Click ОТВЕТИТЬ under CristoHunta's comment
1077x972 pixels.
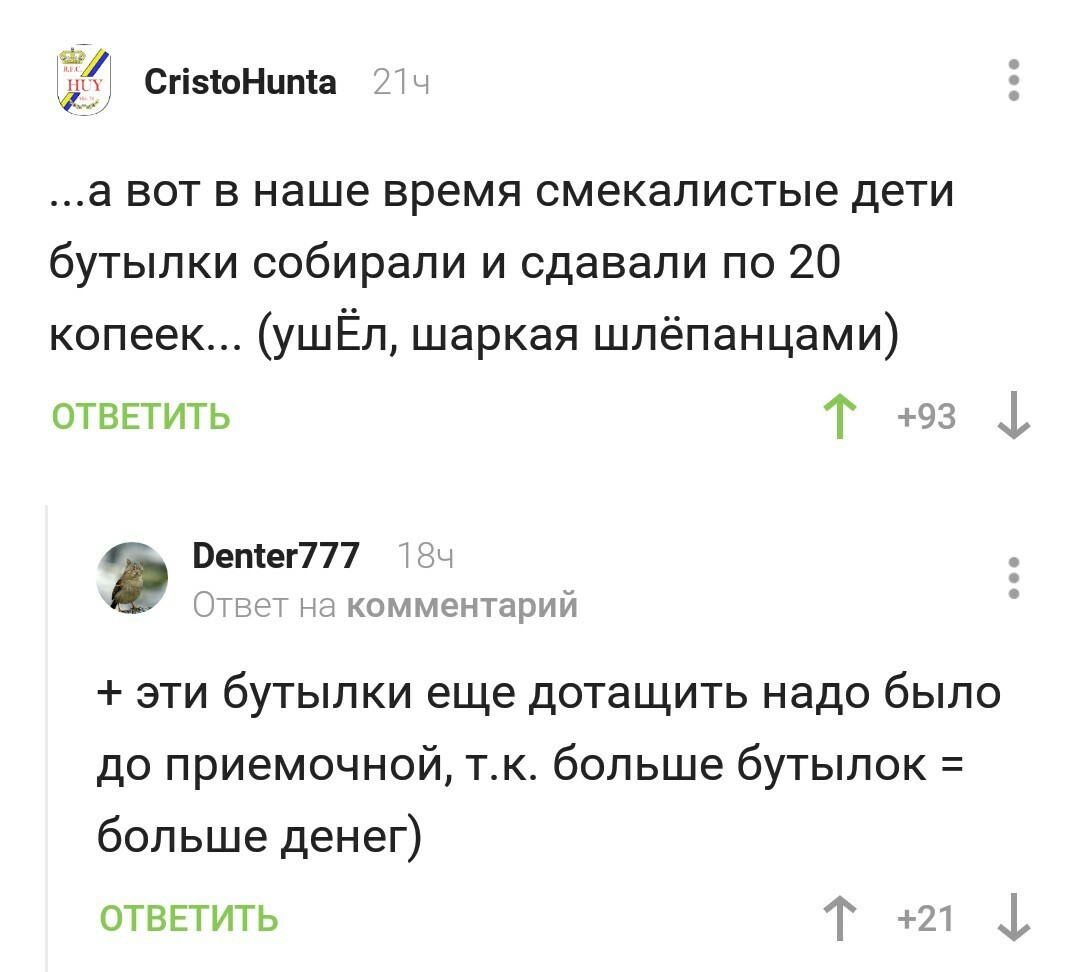point(141,416)
